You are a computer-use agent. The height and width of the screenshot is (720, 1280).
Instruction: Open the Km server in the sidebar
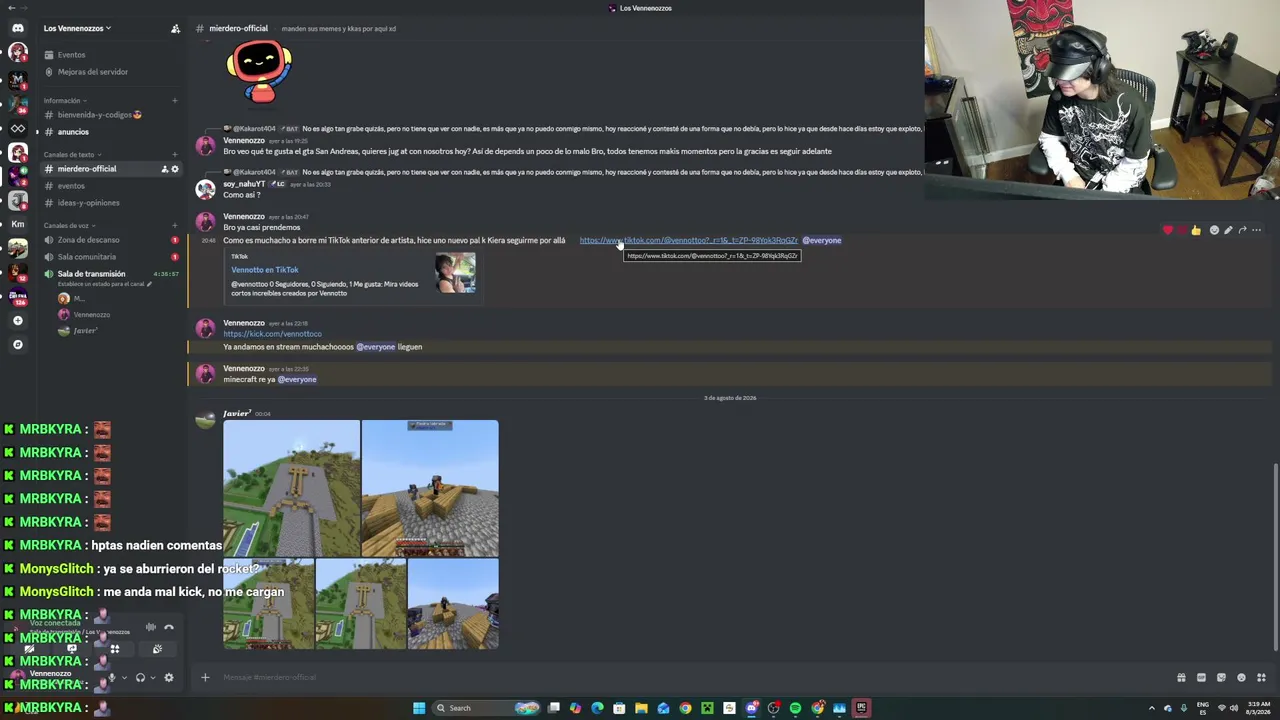pyautogui.click(x=17, y=224)
